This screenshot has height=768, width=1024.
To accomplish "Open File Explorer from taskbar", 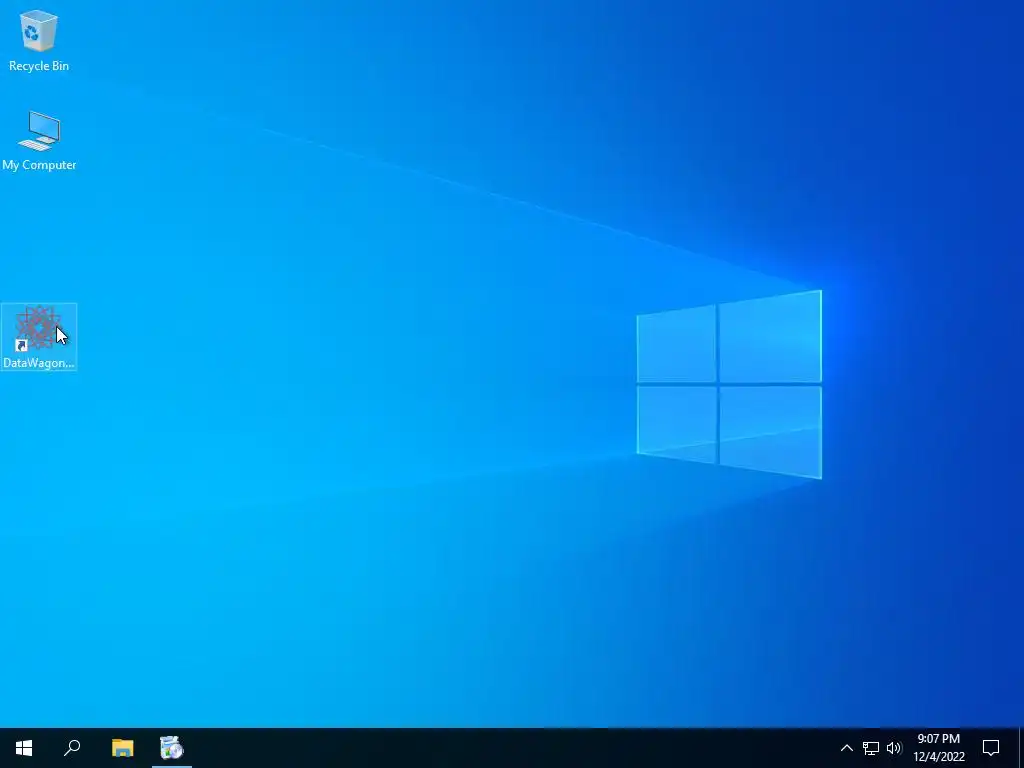I will pos(122,748).
